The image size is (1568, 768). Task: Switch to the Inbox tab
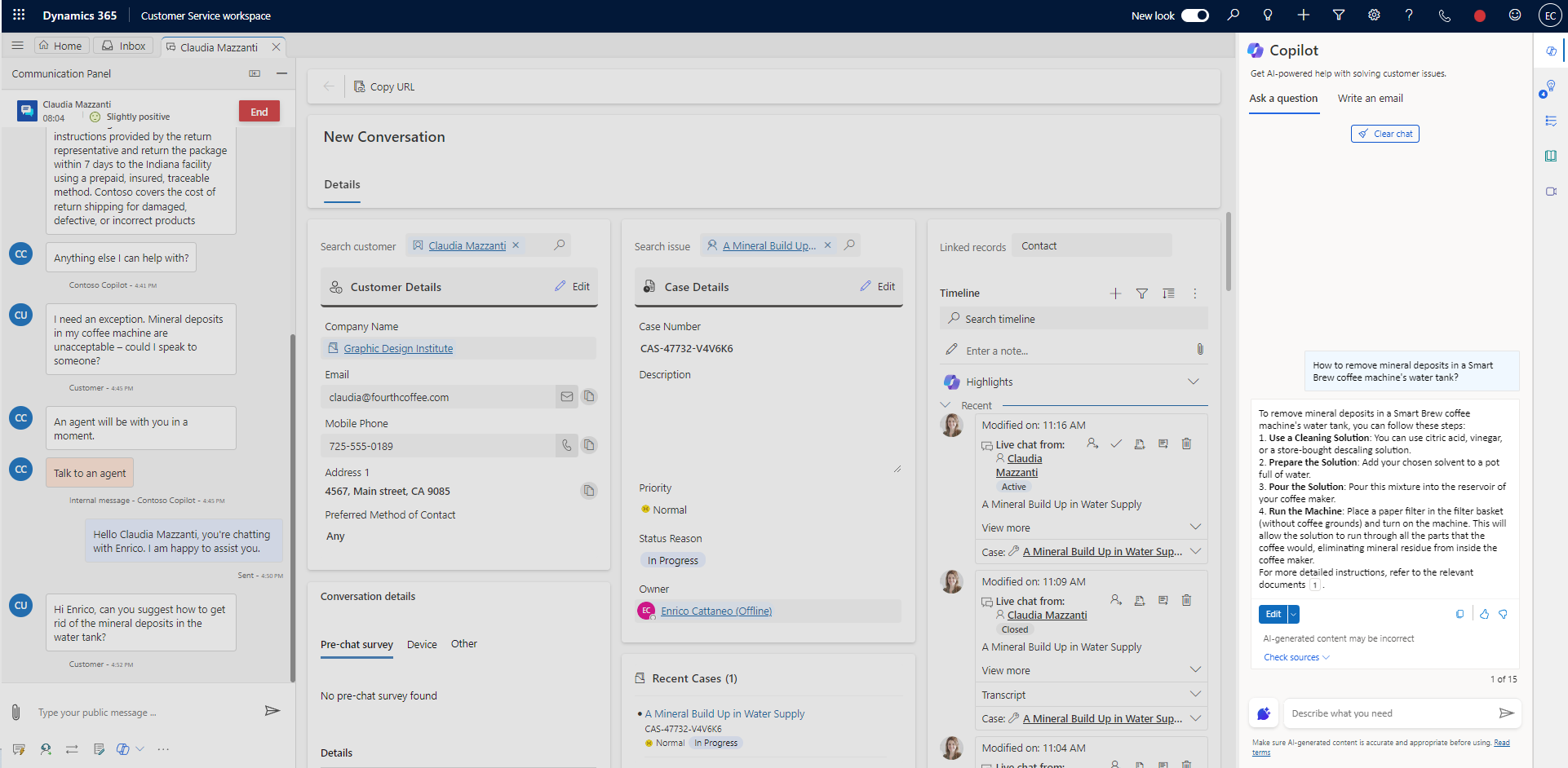coord(123,46)
